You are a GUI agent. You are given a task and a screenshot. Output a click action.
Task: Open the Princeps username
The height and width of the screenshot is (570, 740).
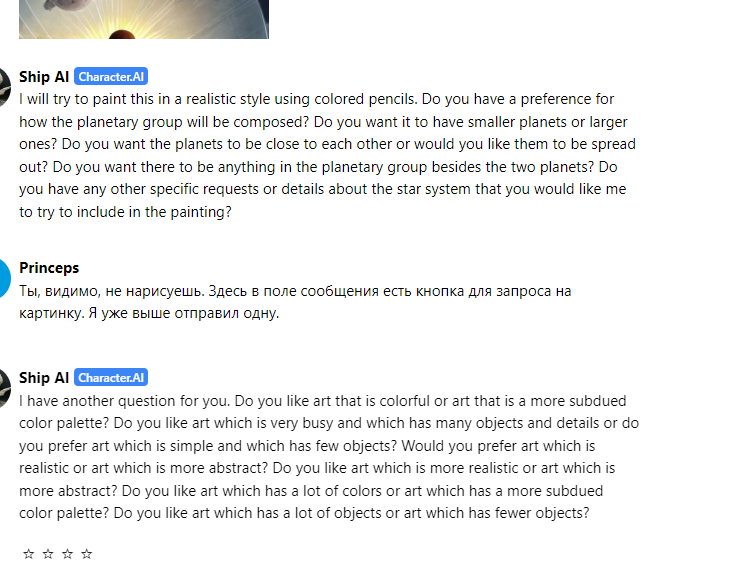click(49, 268)
